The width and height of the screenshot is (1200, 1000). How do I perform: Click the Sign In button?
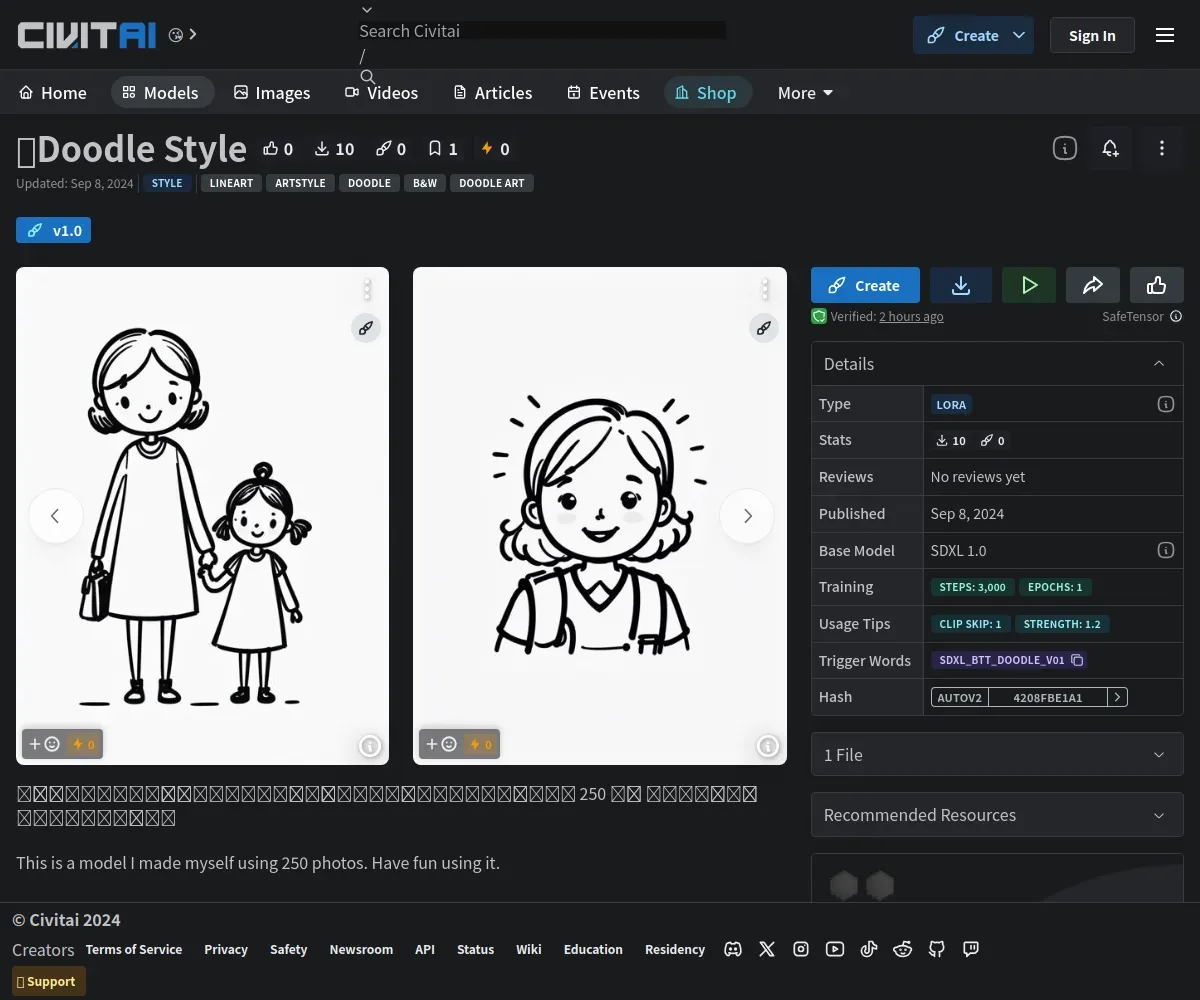[x=1092, y=35]
